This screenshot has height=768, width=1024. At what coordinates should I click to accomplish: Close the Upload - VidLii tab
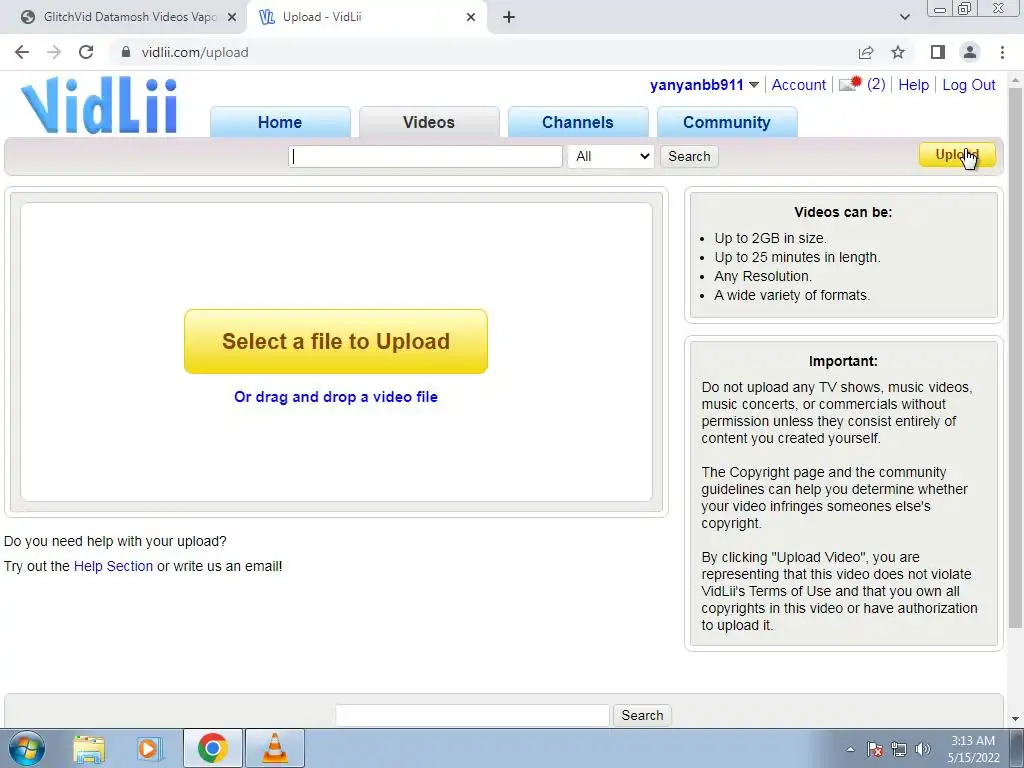[471, 17]
